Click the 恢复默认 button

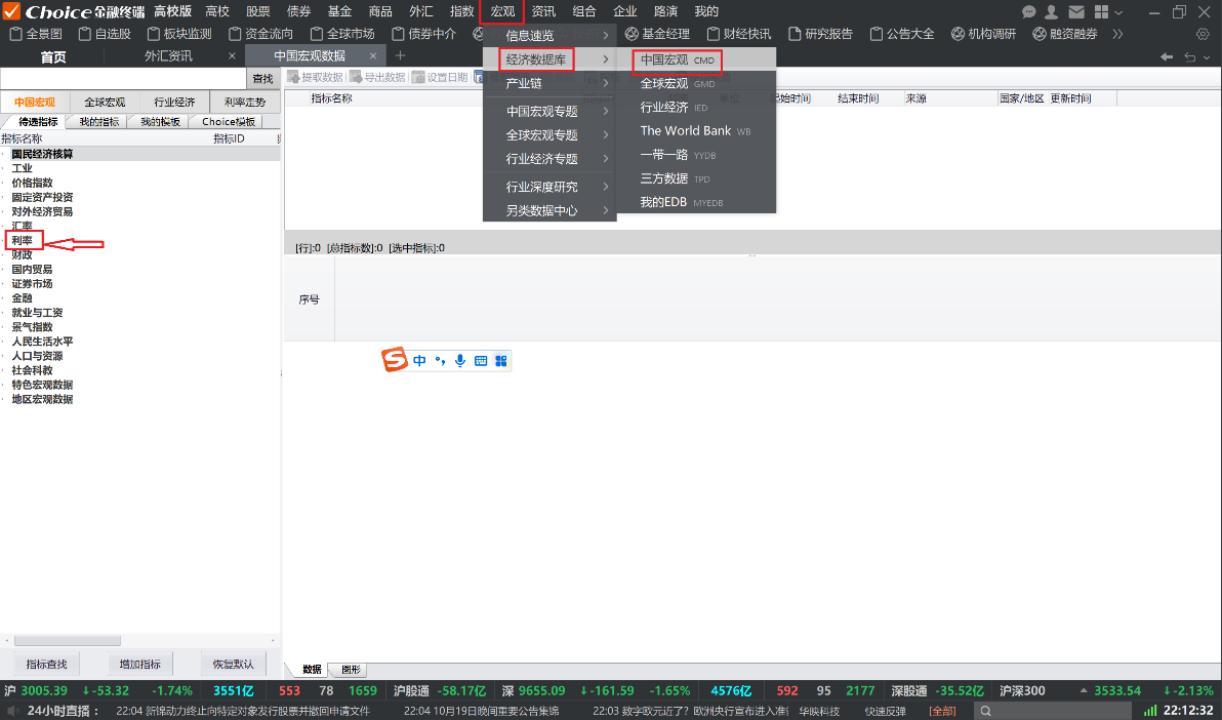pyautogui.click(x=233, y=664)
